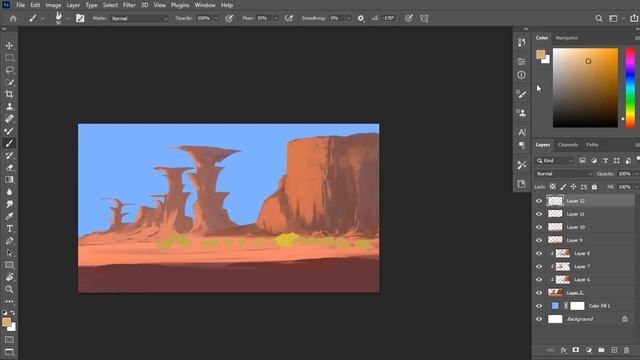Click the hue slider strip
The image size is (640, 360).
click(x=630, y=88)
